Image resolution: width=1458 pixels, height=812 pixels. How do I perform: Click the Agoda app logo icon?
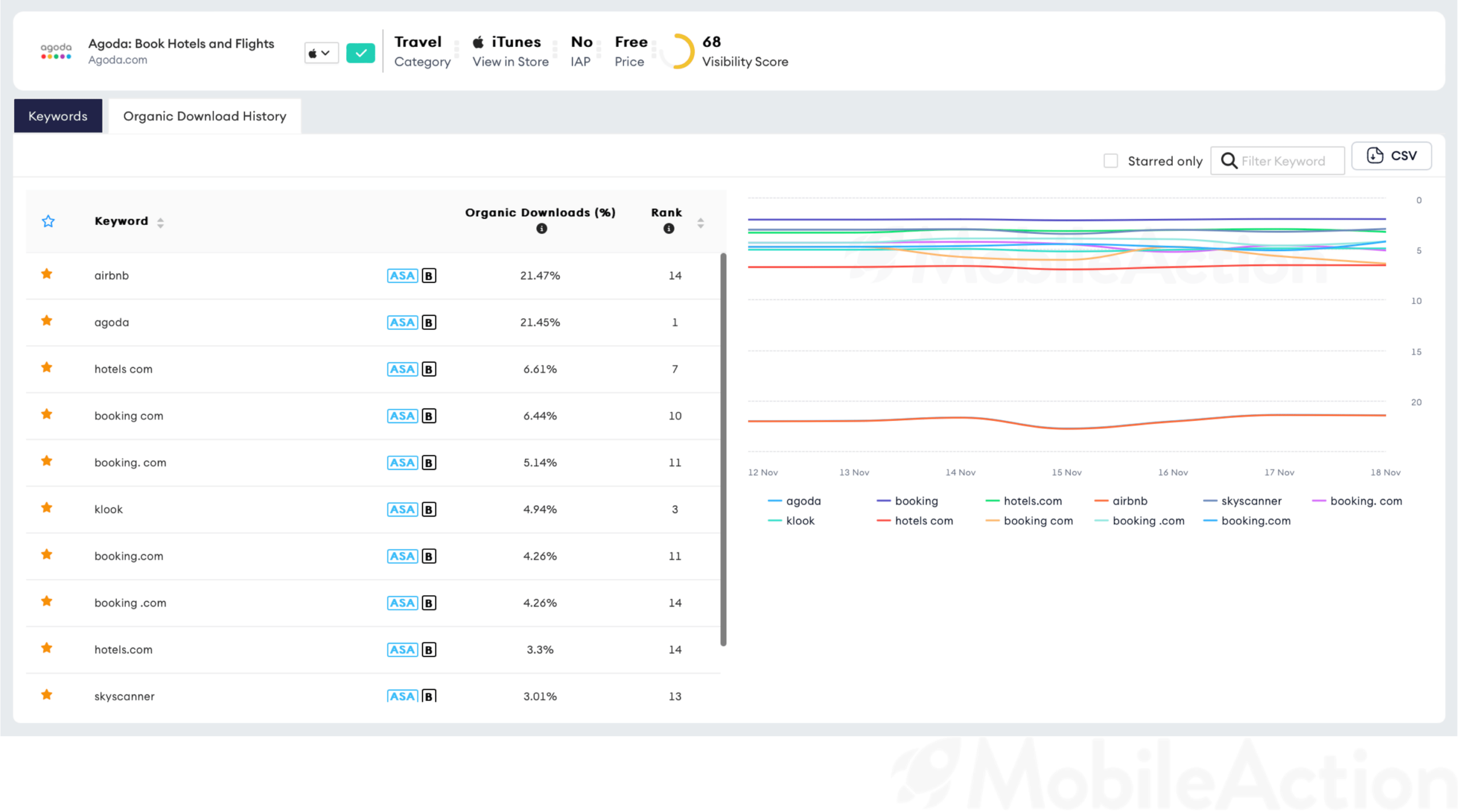[x=56, y=51]
